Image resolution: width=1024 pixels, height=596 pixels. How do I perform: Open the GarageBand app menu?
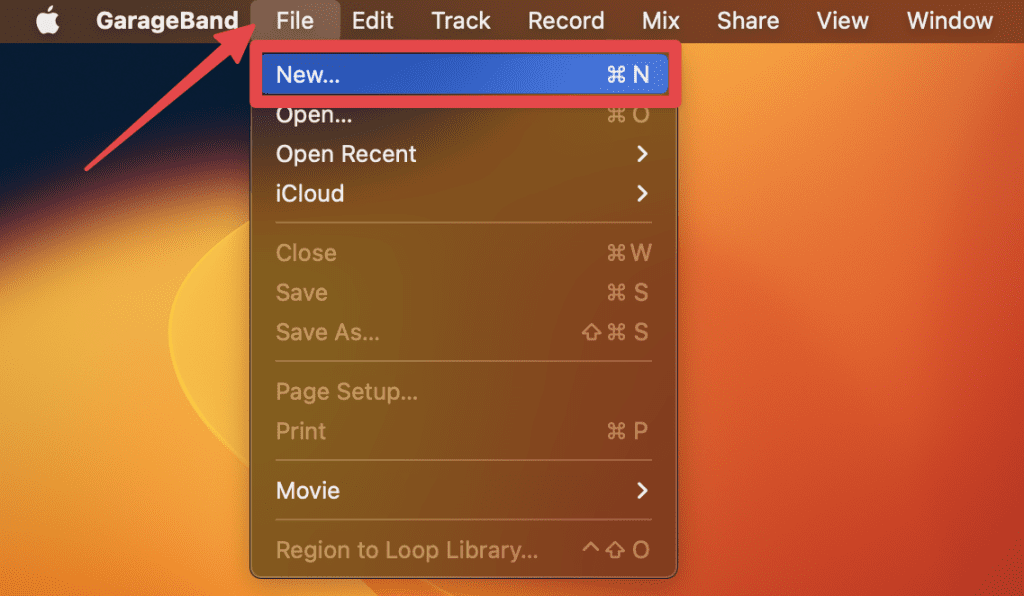167,20
